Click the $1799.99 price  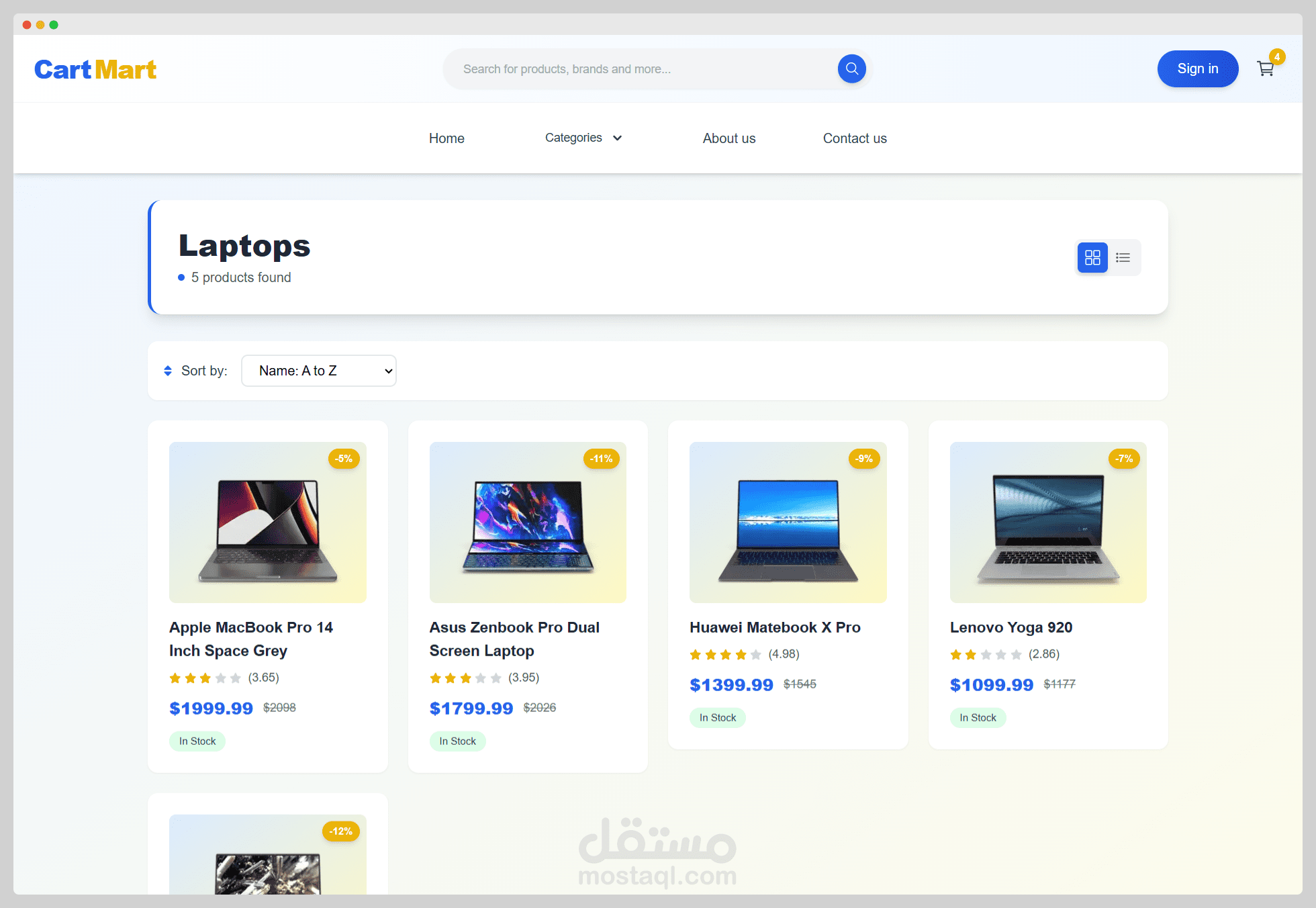tap(471, 709)
